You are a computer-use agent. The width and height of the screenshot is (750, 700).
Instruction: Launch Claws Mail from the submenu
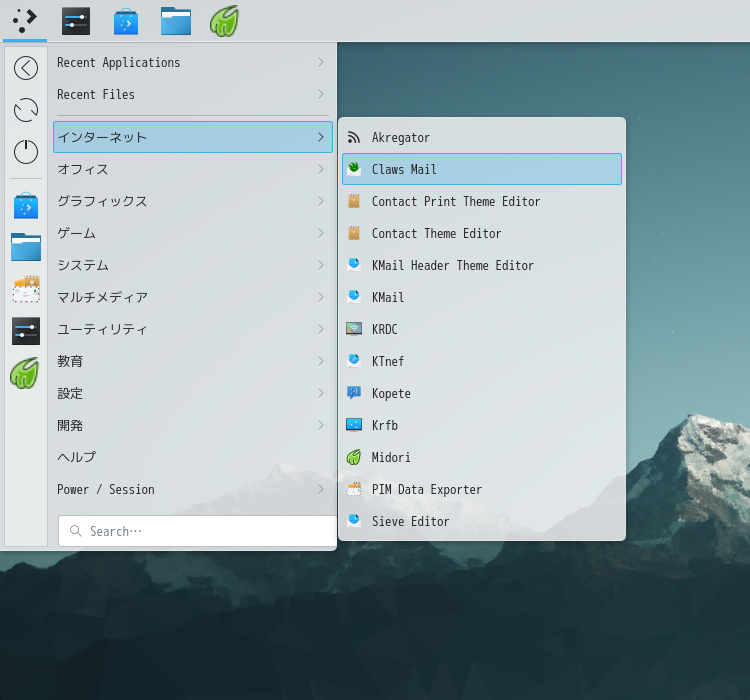pyautogui.click(x=482, y=169)
